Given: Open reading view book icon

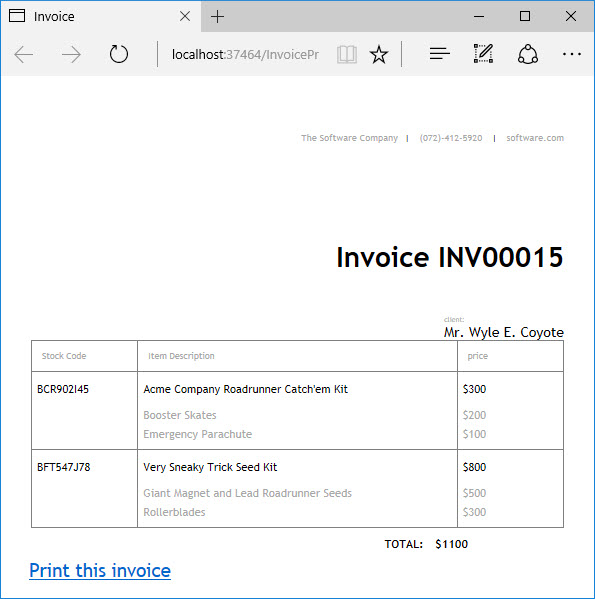Looking at the screenshot, I should (347, 54).
